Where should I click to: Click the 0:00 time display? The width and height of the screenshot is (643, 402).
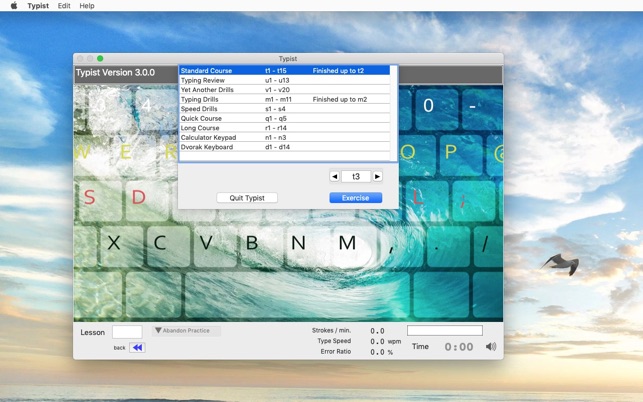pyautogui.click(x=459, y=347)
